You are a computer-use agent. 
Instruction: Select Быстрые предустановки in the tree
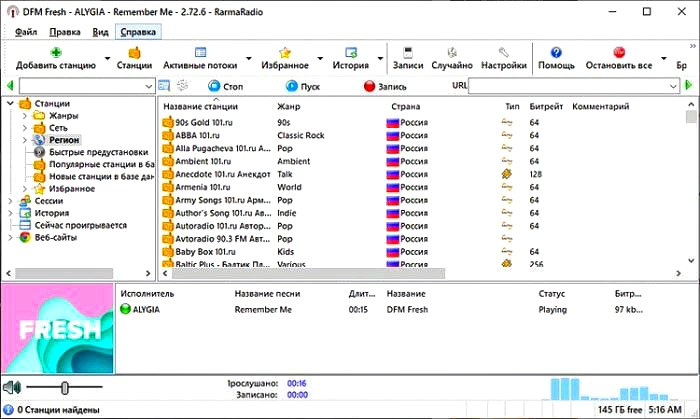pyautogui.click(x=98, y=152)
